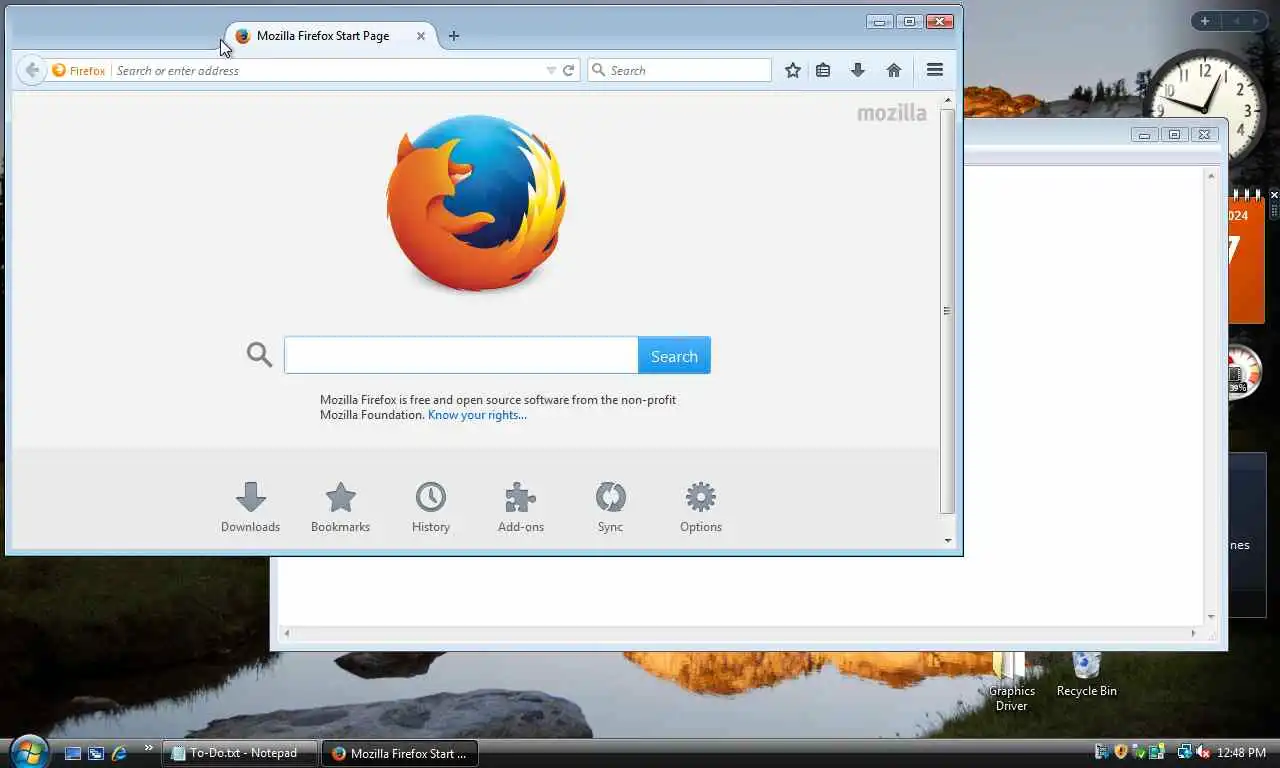Click the address bar to enter a URL

[x=328, y=71]
